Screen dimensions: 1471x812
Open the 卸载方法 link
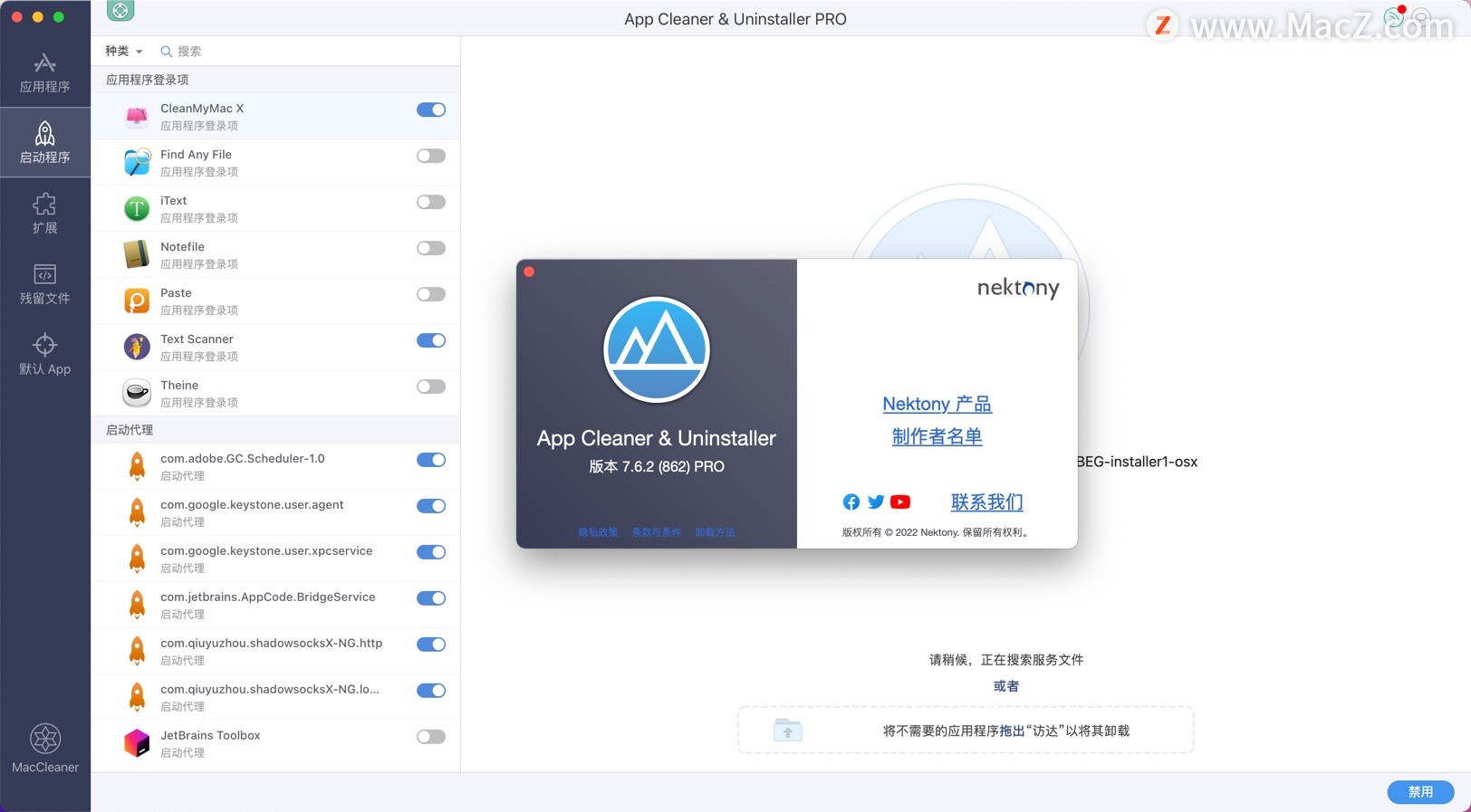[x=716, y=532]
